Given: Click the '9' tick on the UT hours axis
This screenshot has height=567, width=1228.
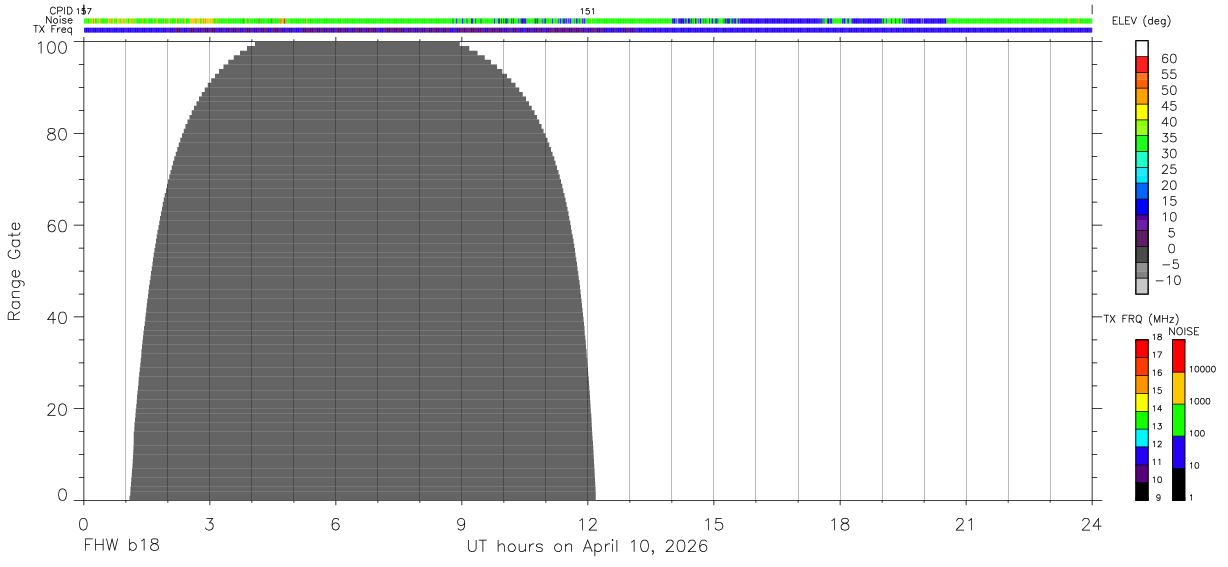Looking at the screenshot, I should coord(461,523).
